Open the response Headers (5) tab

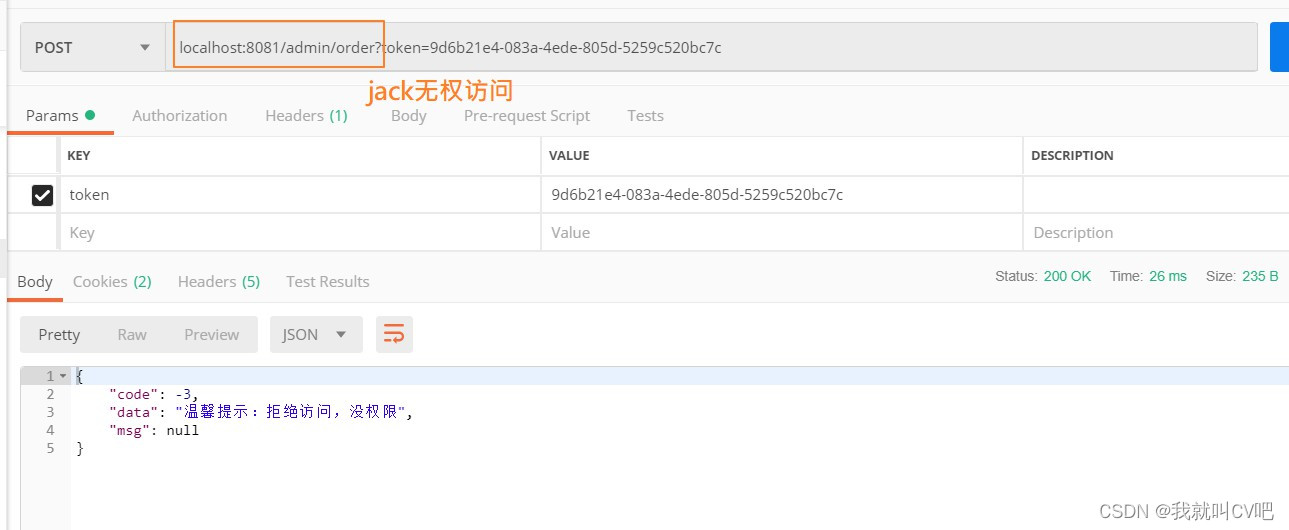coord(219,282)
